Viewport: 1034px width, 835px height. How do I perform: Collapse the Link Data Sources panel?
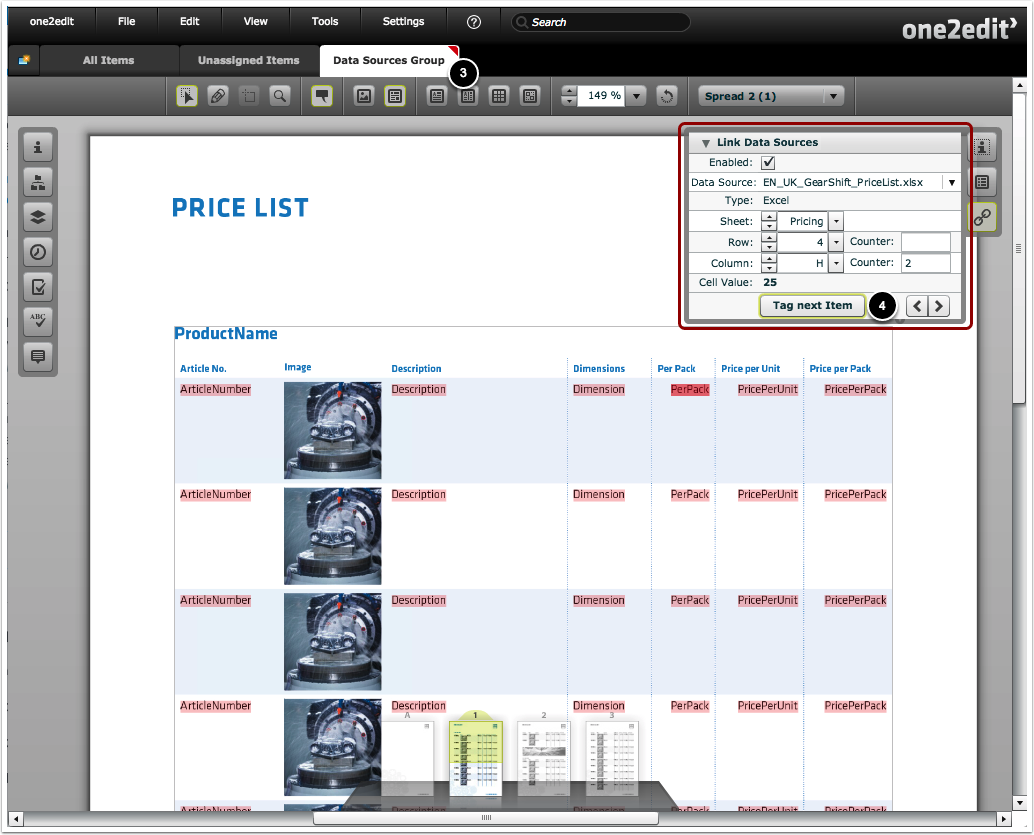(706, 142)
